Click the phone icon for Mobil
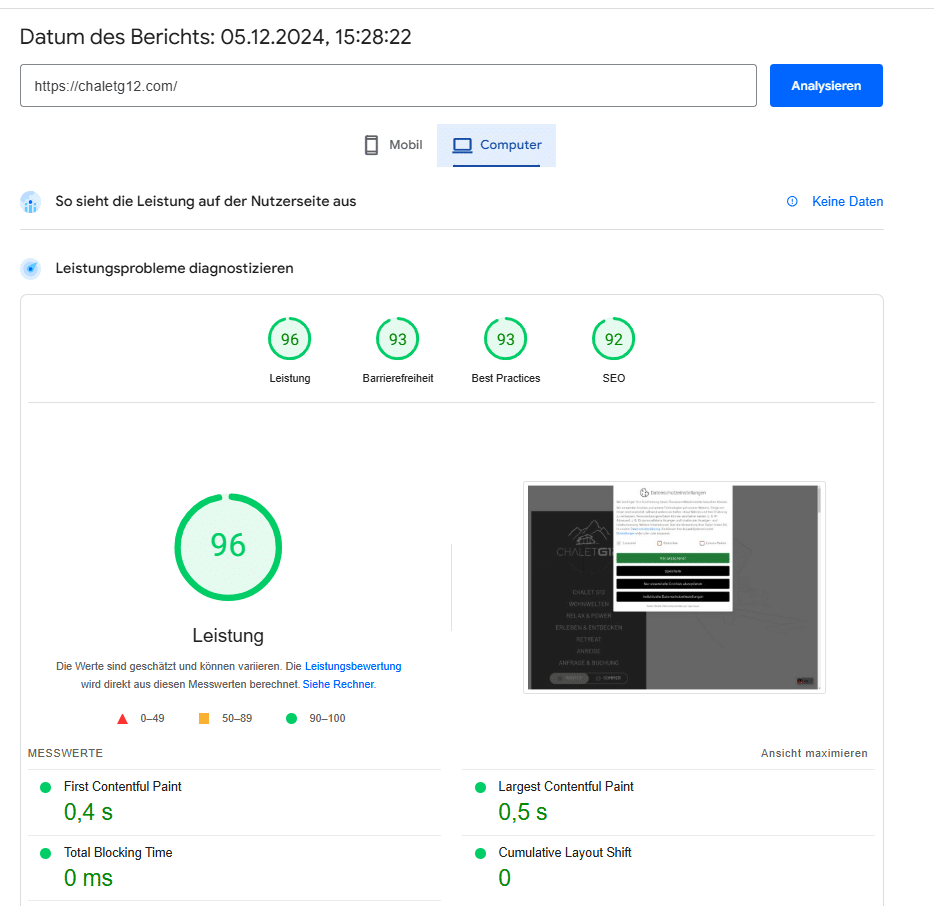The width and height of the screenshot is (934, 906). pyautogui.click(x=371, y=145)
